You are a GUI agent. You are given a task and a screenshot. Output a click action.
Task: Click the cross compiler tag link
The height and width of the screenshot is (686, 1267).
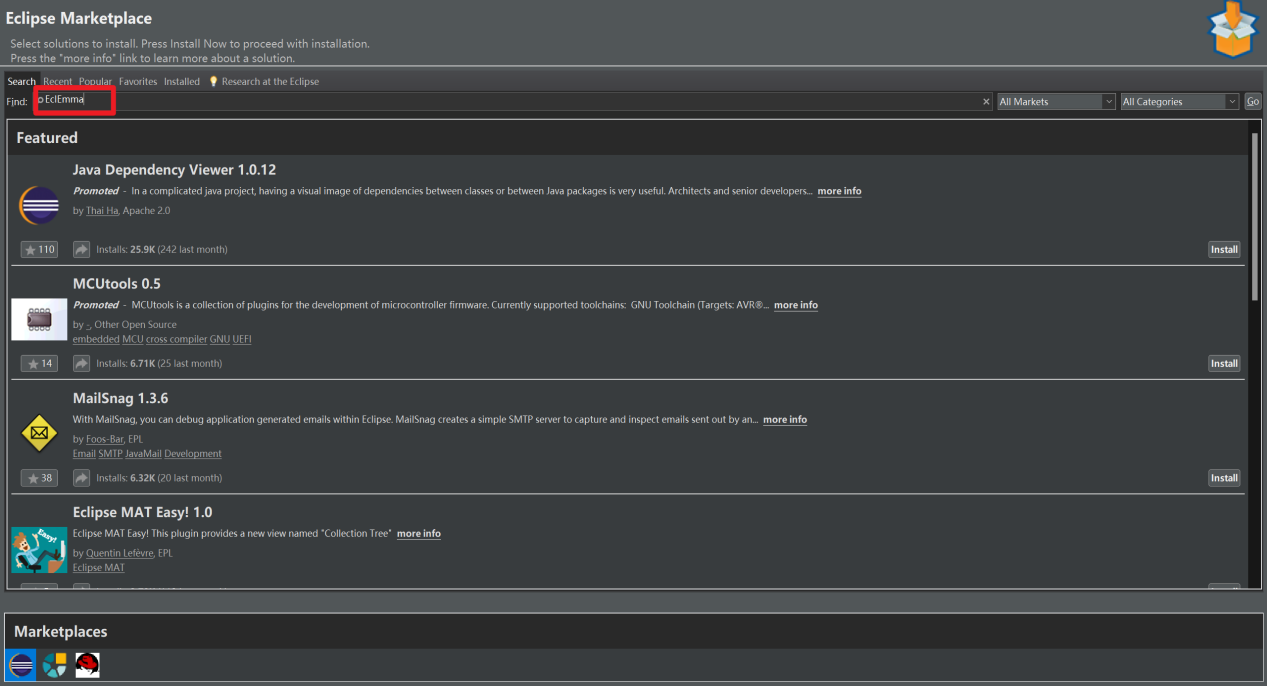point(176,339)
